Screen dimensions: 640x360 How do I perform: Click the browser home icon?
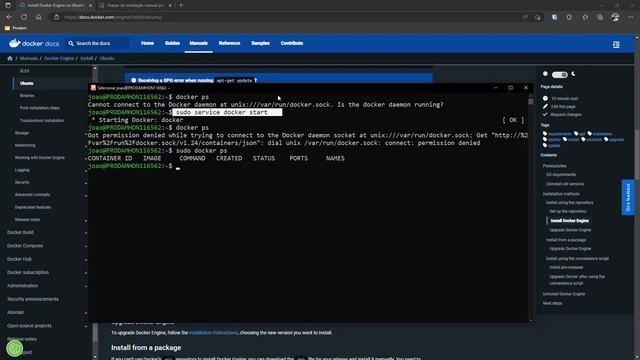[x=38, y=17]
